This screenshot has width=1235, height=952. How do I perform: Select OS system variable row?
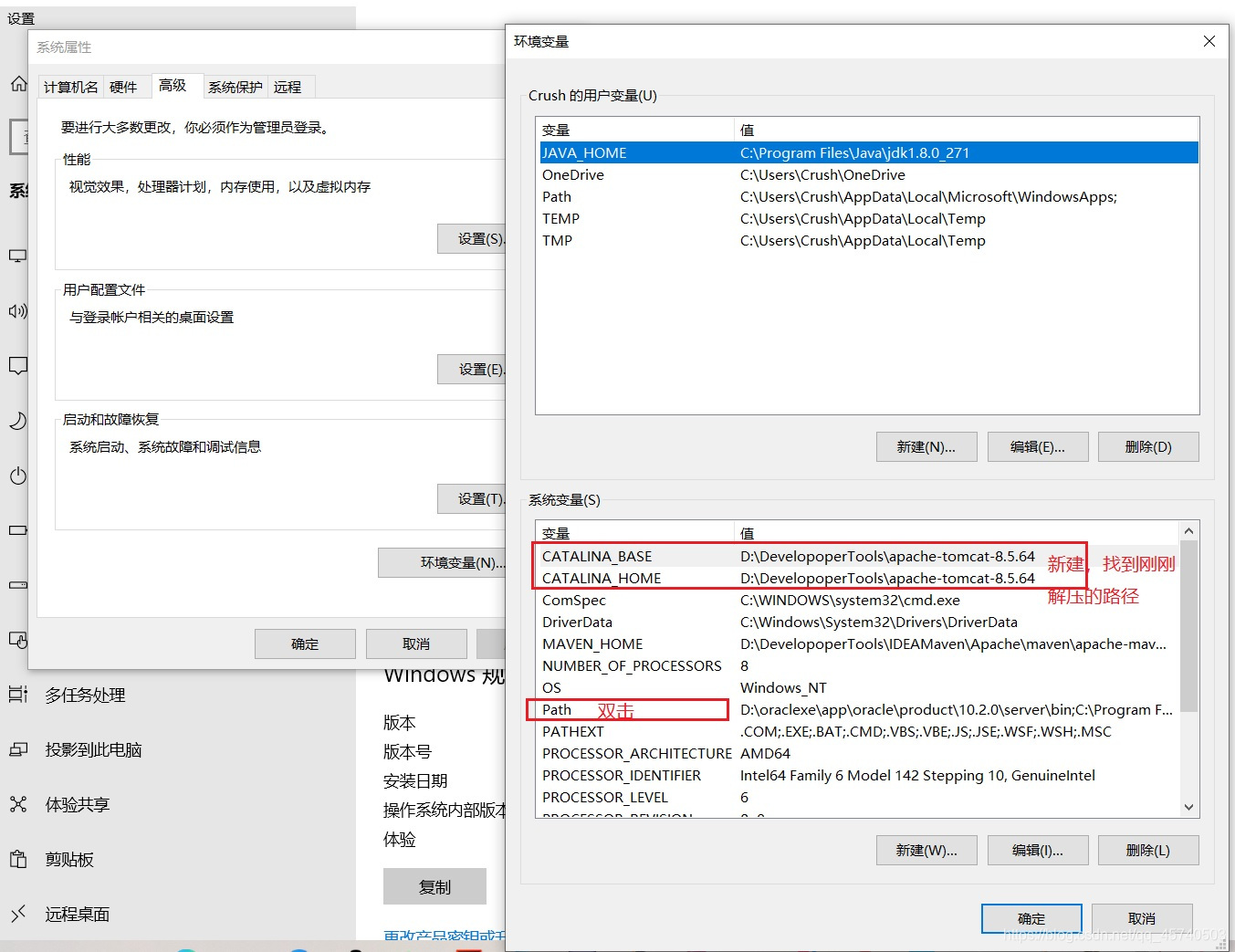click(858, 688)
